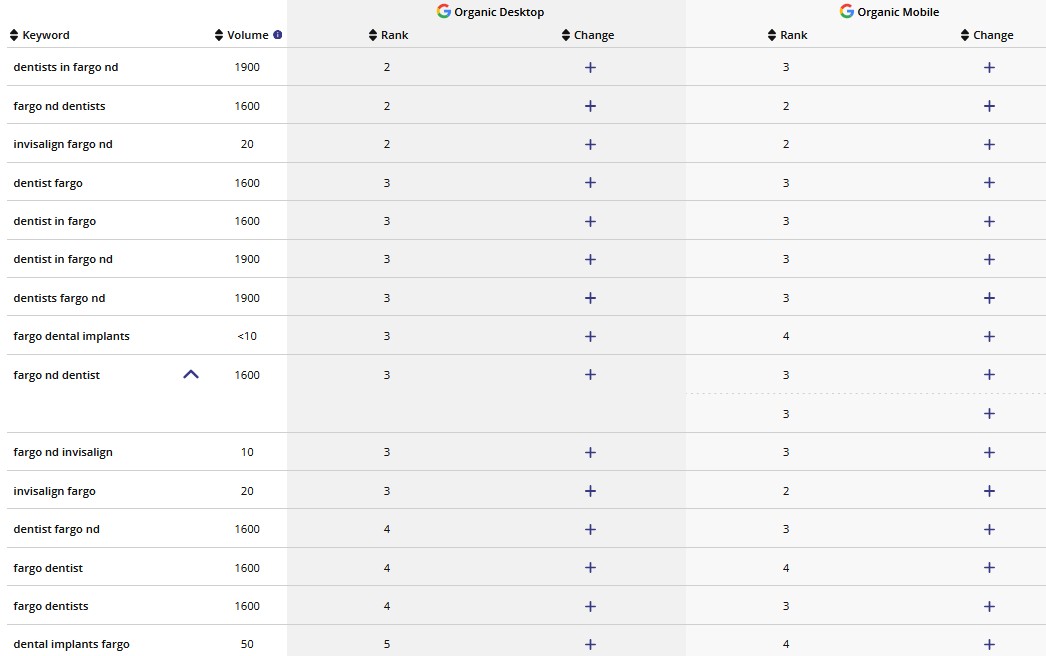Click desktop change plus for 'fargo nd dentist'

pos(590,374)
